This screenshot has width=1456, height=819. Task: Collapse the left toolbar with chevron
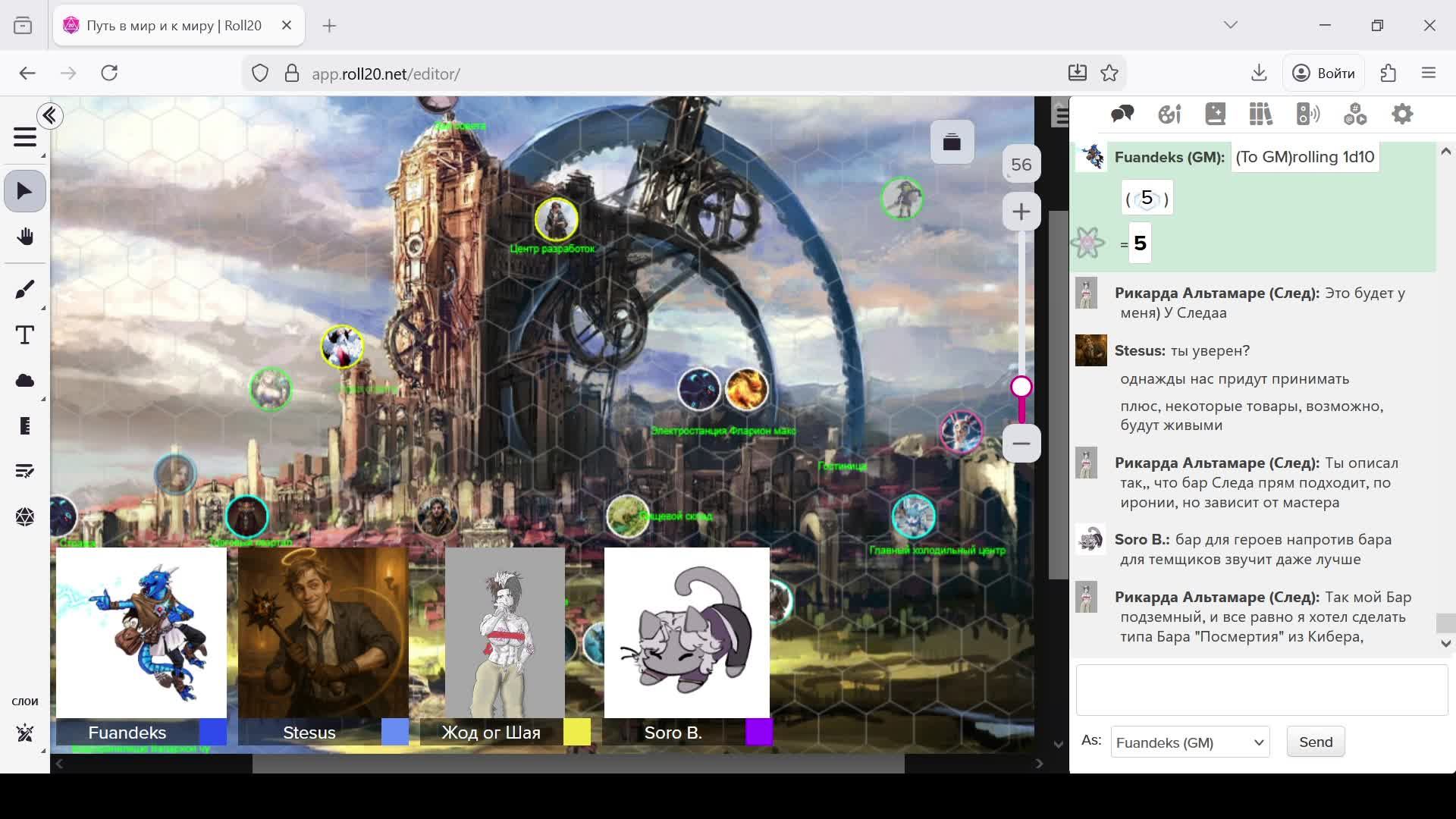point(50,116)
